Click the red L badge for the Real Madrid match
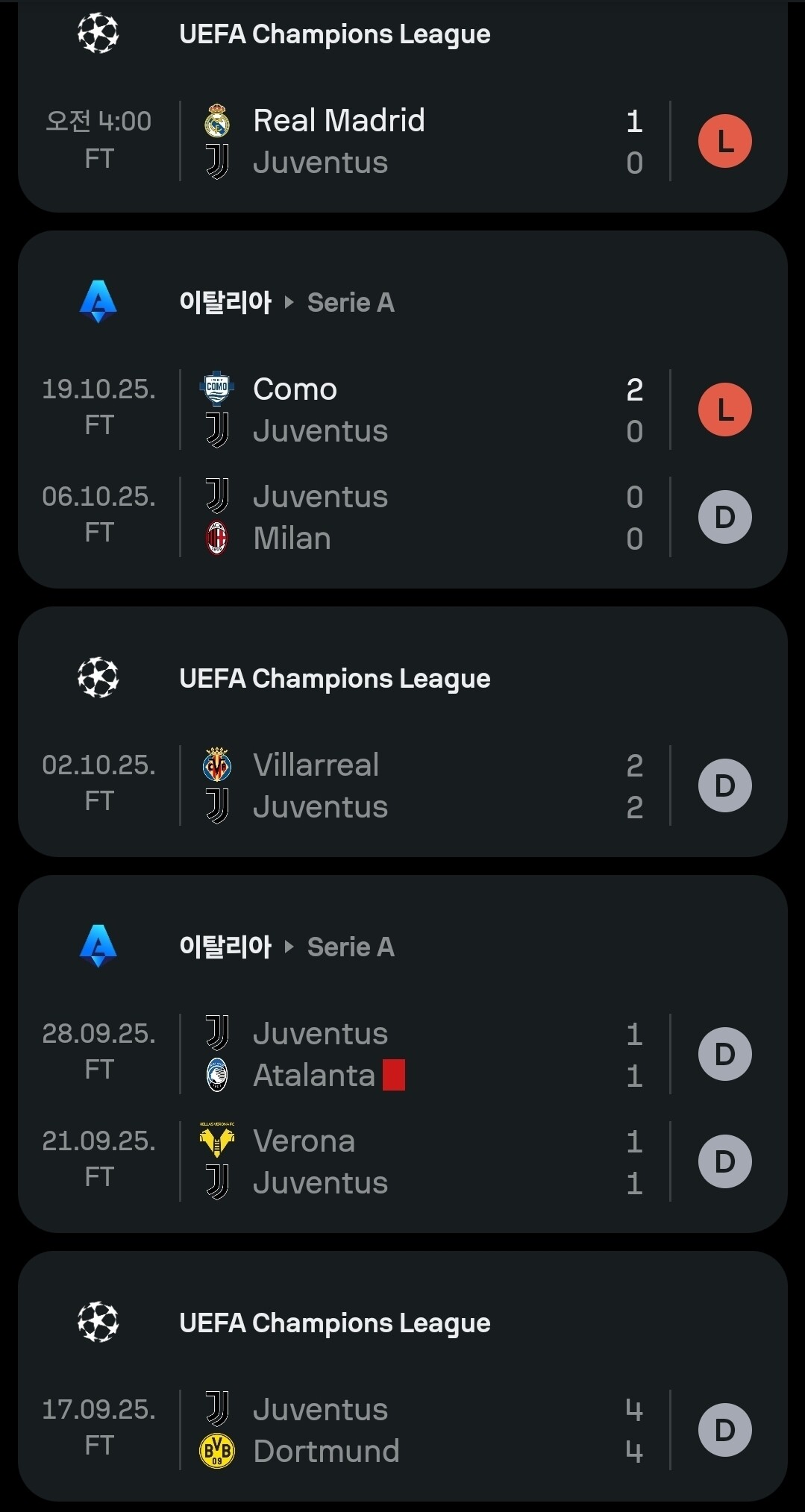This screenshot has width=805, height=1512. click(724, 141)
